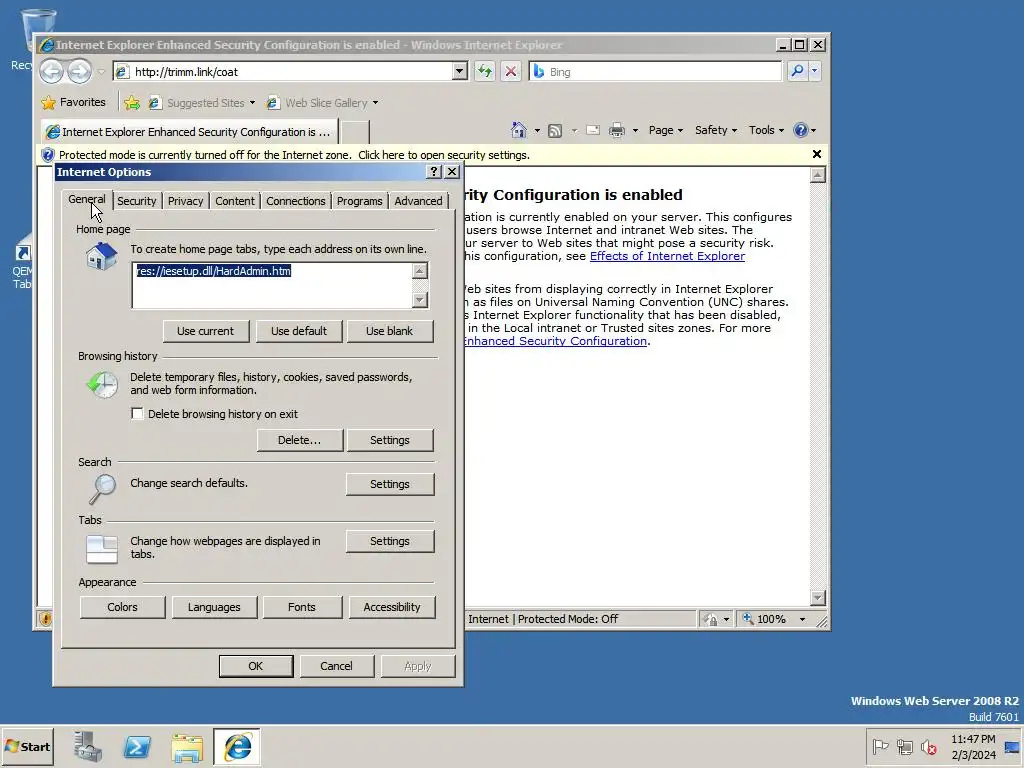Click the Fonts button
This screenshot has height=768, width=1024.
(302, 607)
